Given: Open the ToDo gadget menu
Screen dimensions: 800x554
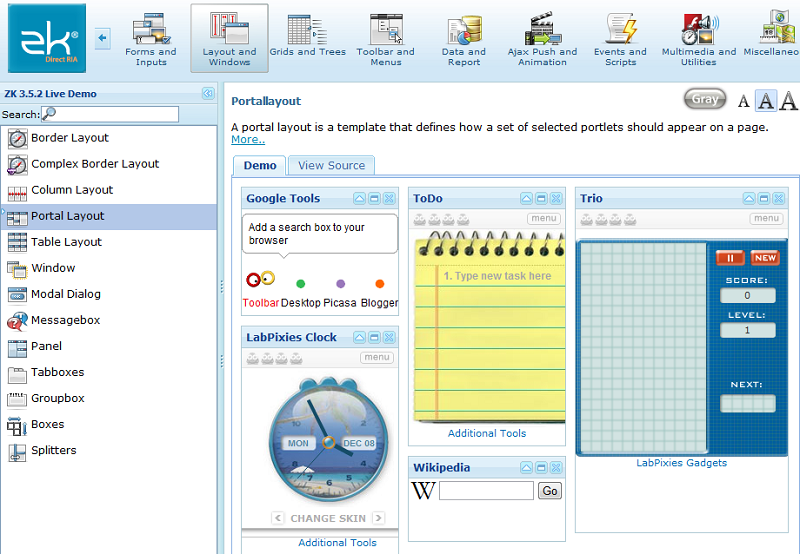Looking at the screenshot, I should click(544, 218).
